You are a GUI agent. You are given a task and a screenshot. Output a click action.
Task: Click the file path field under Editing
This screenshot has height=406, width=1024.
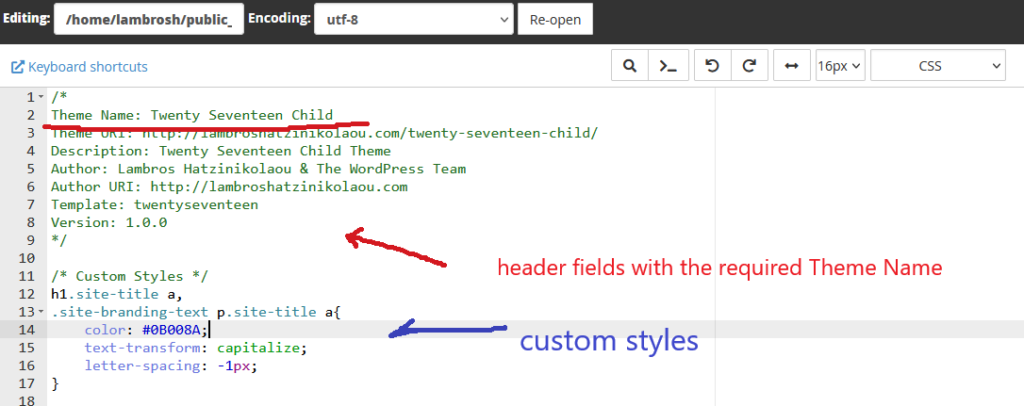146,19
